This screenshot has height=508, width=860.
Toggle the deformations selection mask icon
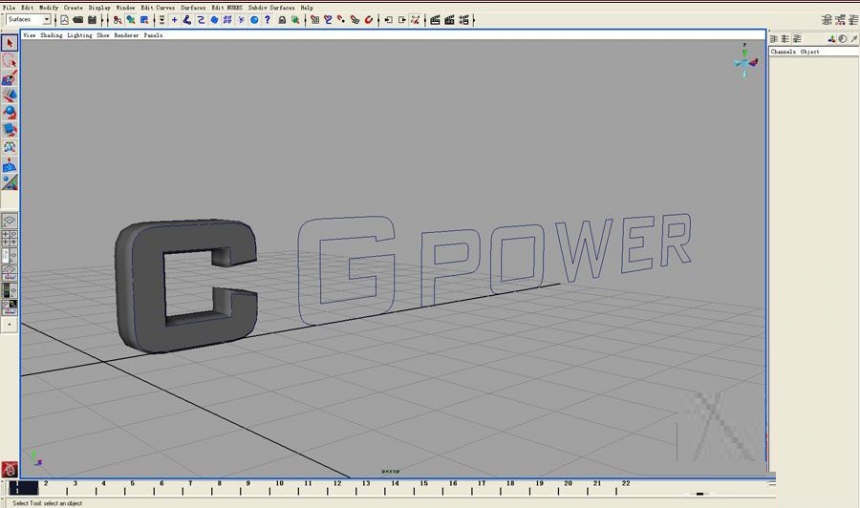pos(228,20)
